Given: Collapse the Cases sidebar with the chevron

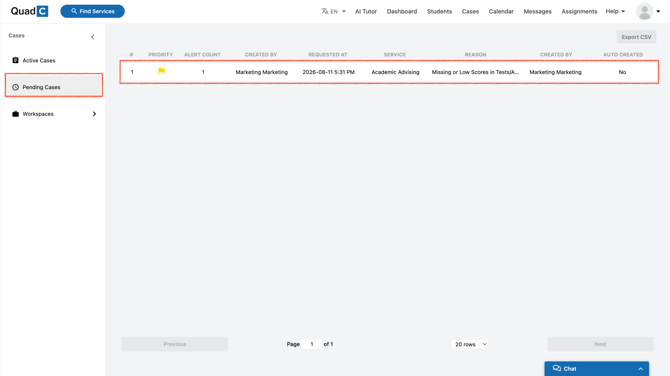Looking at the screenshot, I should click(x=93, y=37).
